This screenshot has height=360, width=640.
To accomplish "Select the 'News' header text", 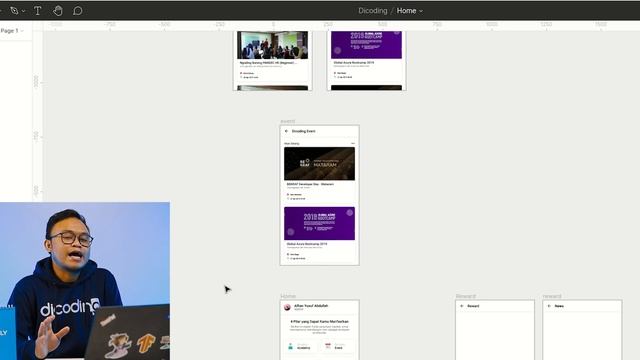I will coord(559,306).
